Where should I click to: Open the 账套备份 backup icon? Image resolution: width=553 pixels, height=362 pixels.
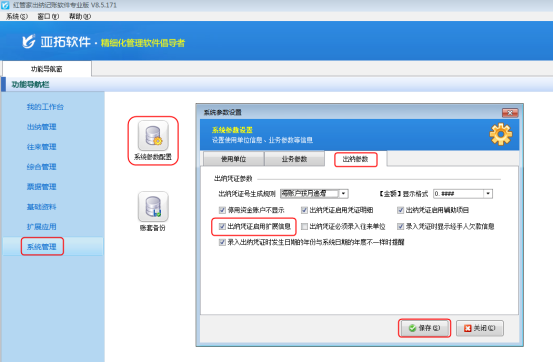(153, 206)
